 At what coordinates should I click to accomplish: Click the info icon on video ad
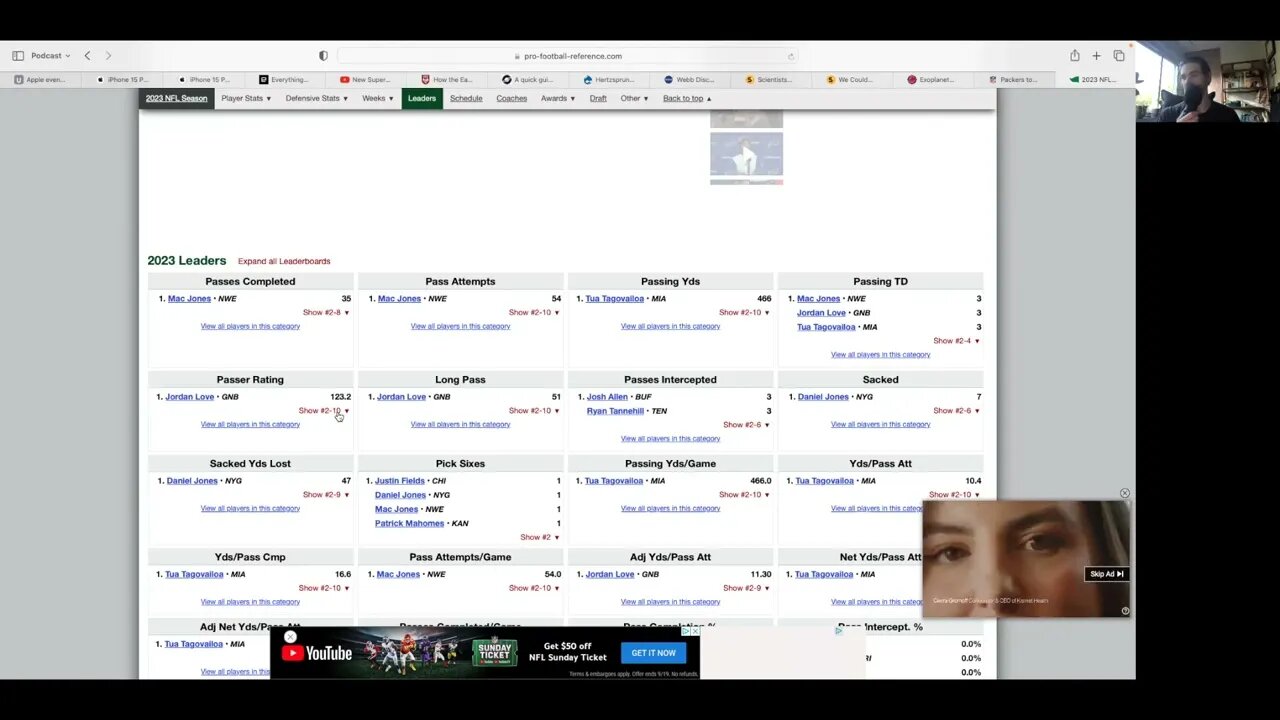pyautogui.click(x=1125, y=611)
